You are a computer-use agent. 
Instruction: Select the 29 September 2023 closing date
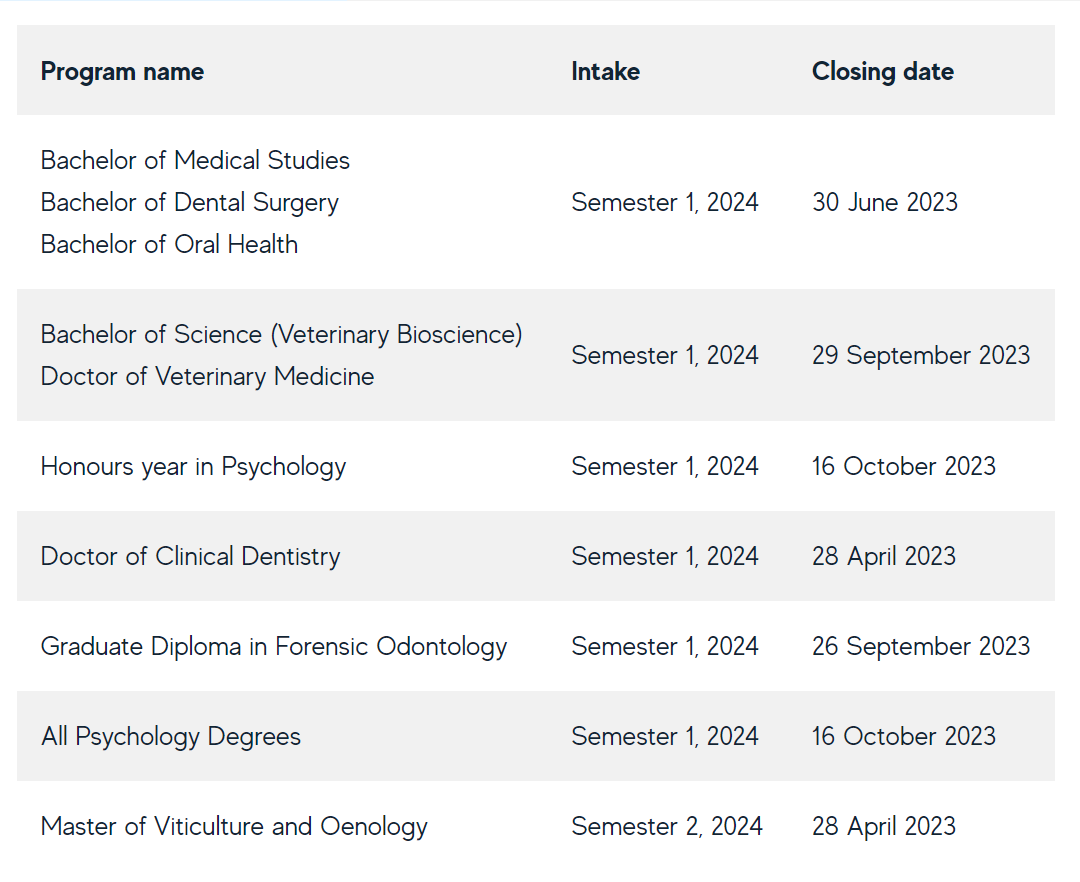pos(920,355)
